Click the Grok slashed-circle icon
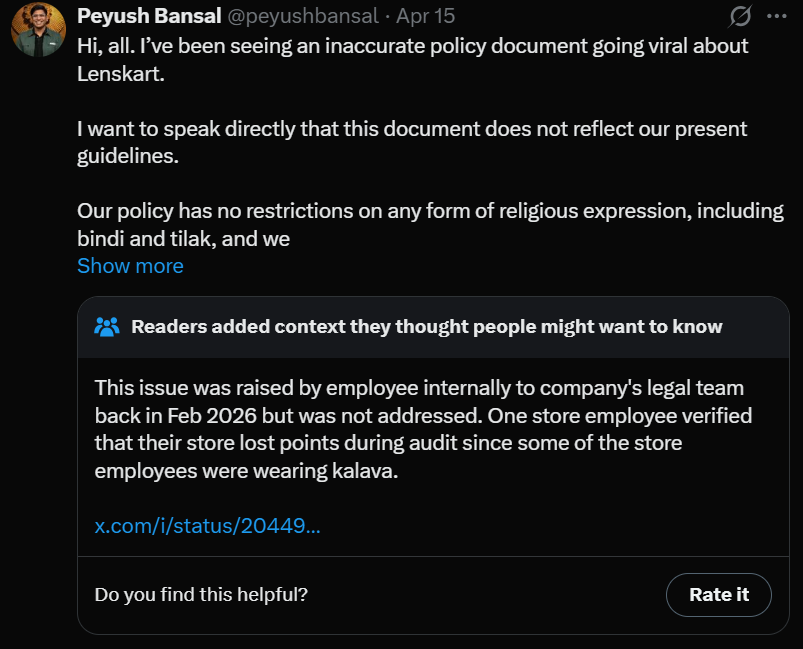803x649 pixels. 741,16
